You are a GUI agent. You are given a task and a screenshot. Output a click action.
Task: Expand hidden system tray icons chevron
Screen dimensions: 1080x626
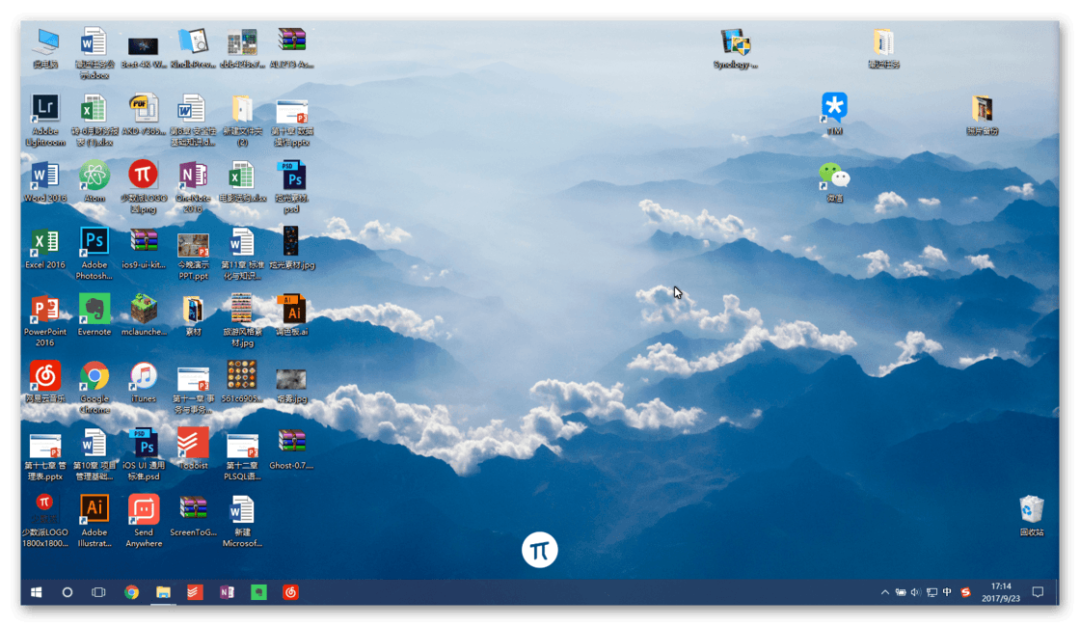tap(884, 592)
